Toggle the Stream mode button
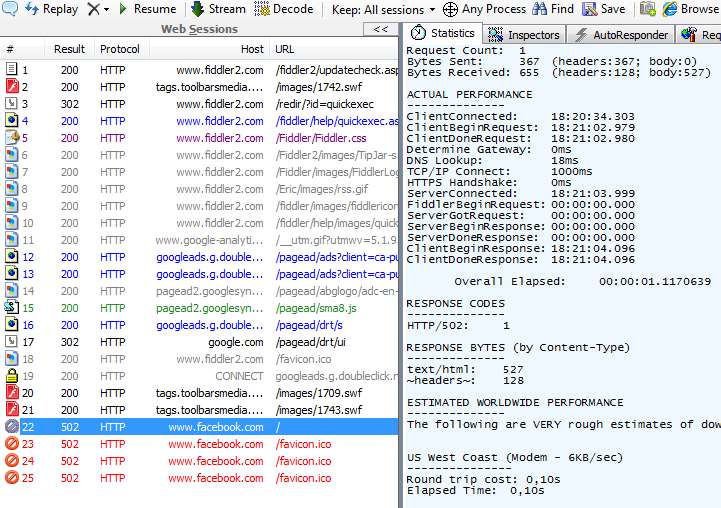Image resolution: width=721 pixels, height=508 pixels. click(x=218, y=9)
